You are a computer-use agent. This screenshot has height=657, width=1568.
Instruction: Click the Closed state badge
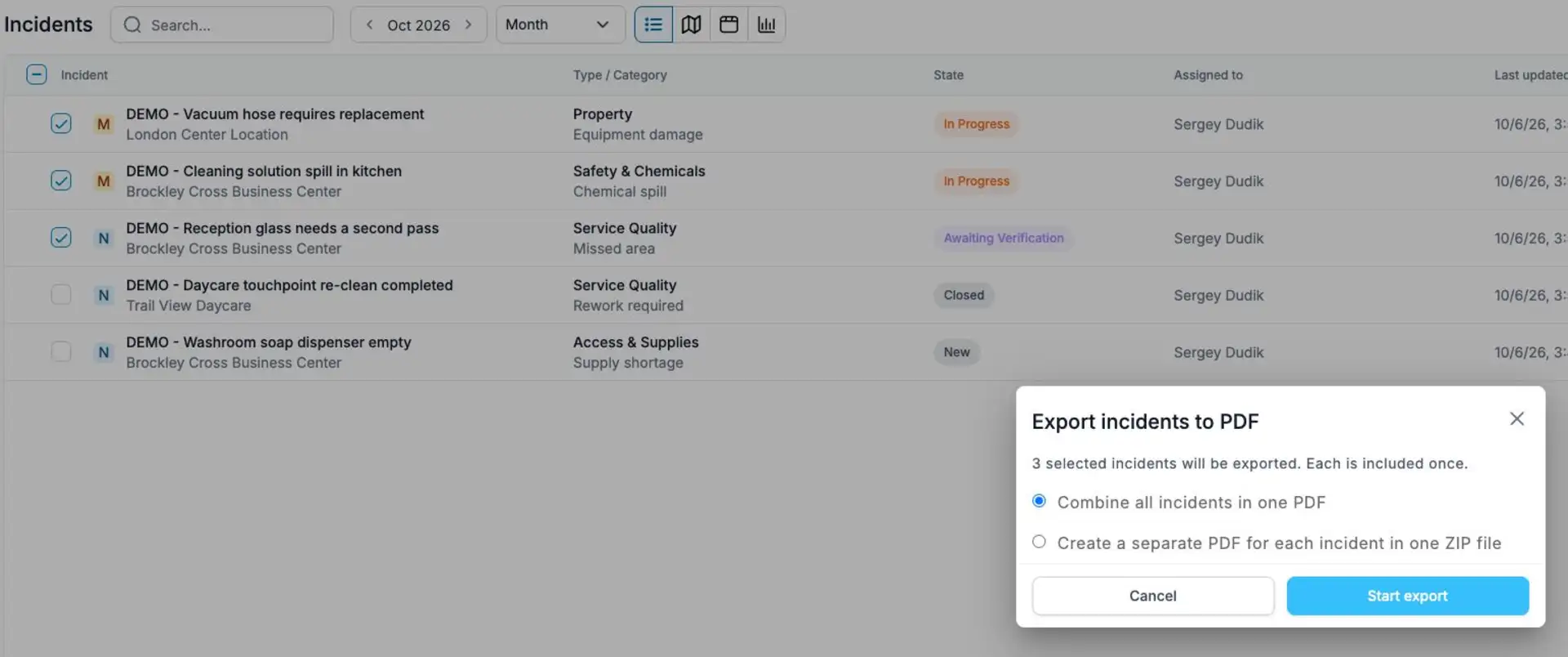(x=964, y=295)
